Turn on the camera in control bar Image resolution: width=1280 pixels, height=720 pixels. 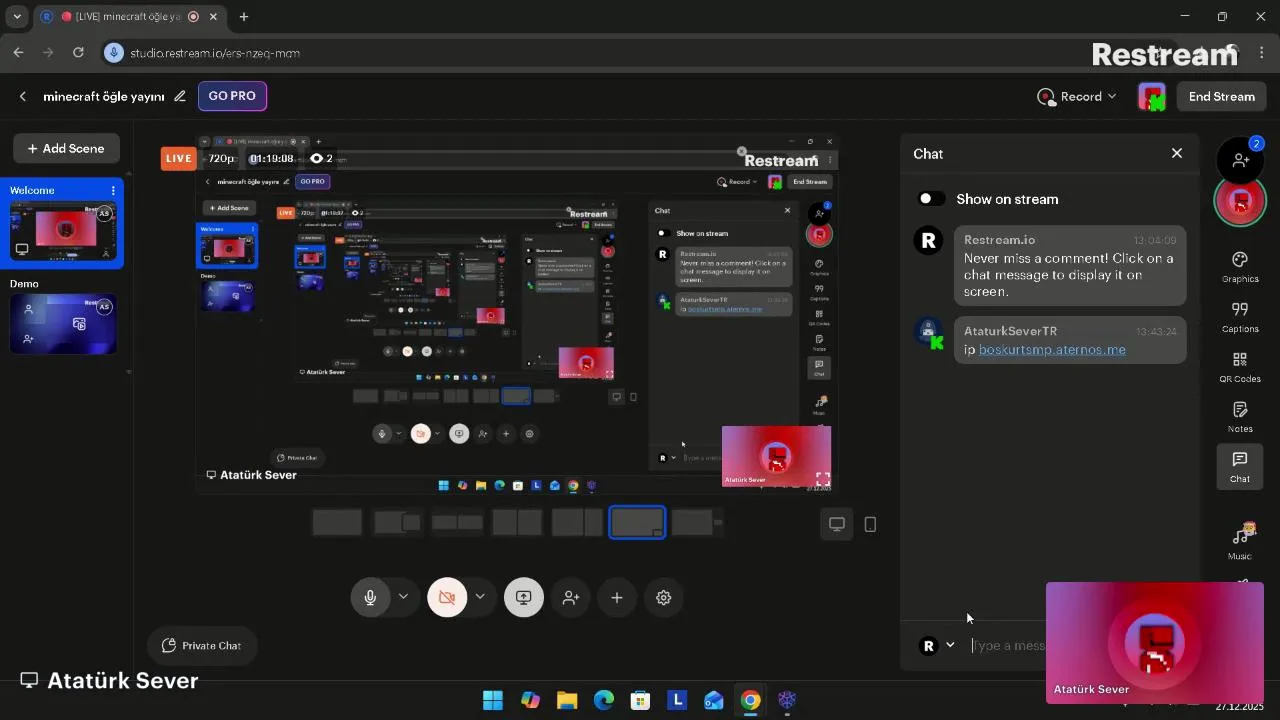point(447,597)
